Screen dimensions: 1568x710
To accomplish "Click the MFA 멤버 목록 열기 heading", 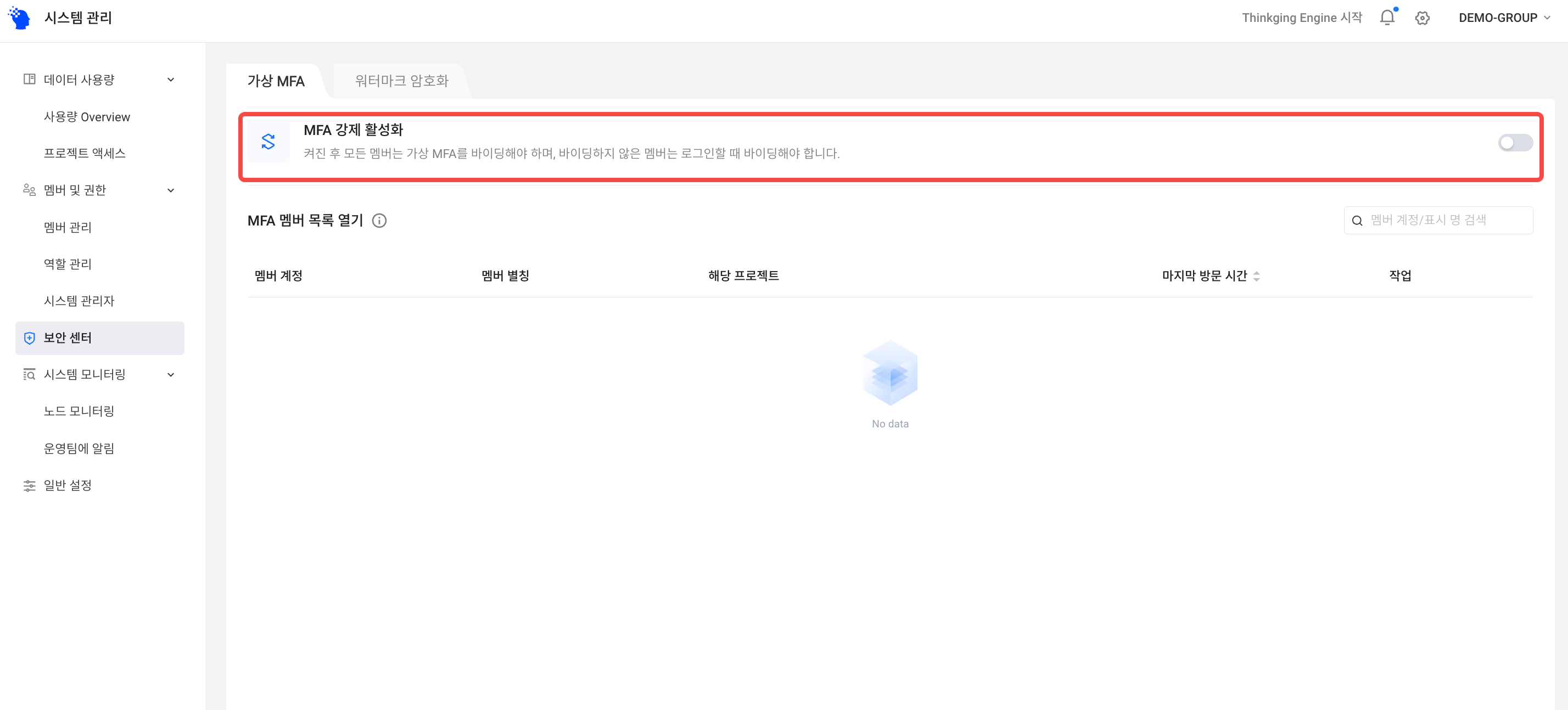I will tap(305, 220).
